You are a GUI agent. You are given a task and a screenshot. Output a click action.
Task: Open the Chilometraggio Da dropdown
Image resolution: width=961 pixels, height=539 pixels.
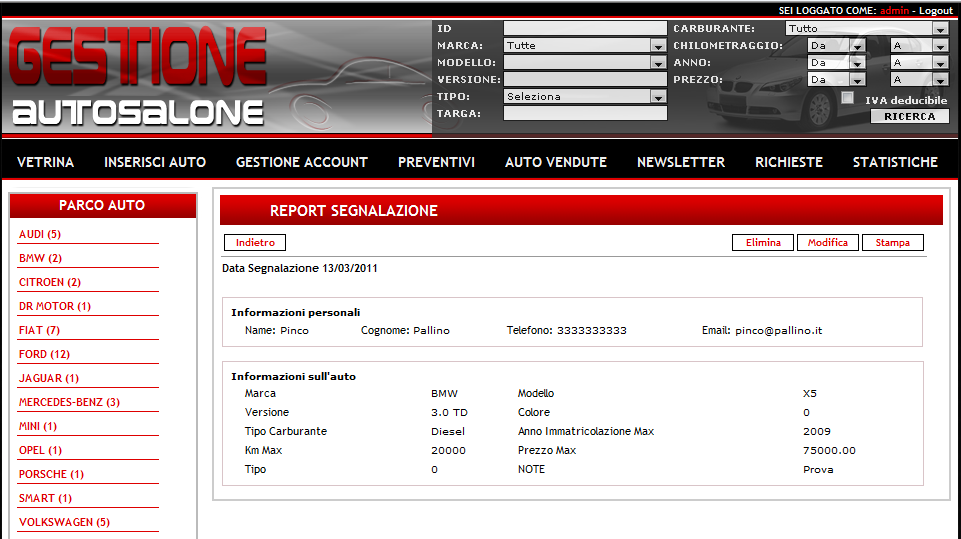pyautogui.click(x=837, y=45)
